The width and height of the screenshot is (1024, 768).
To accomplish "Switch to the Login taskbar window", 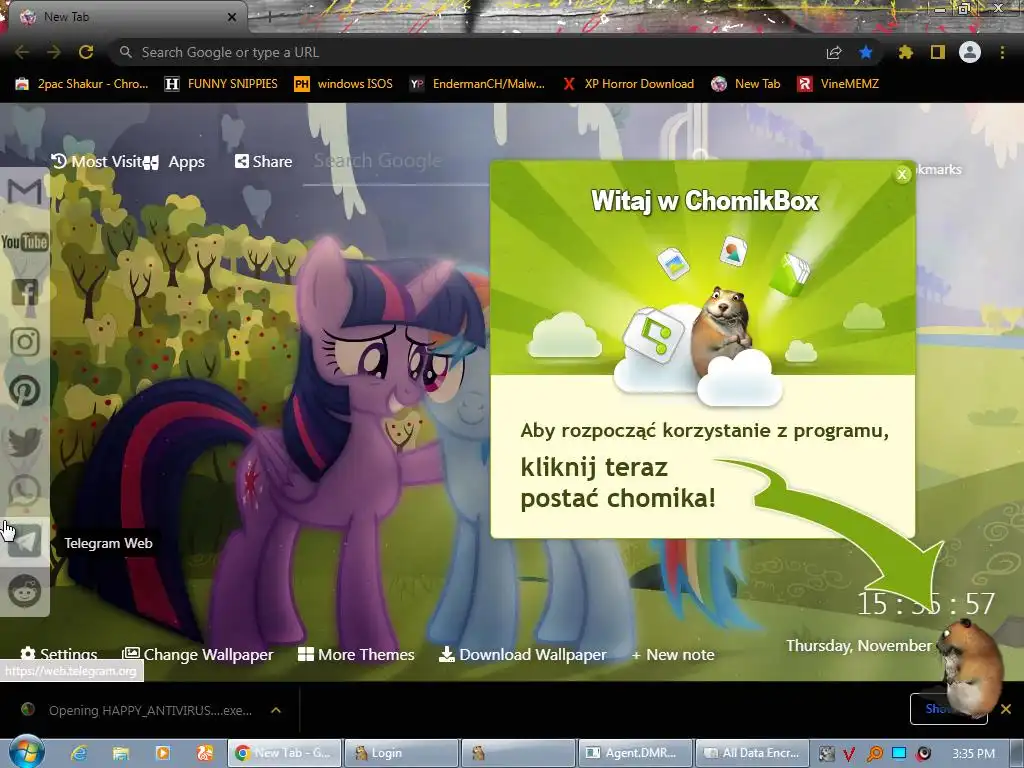I will [x=401, y=753].
